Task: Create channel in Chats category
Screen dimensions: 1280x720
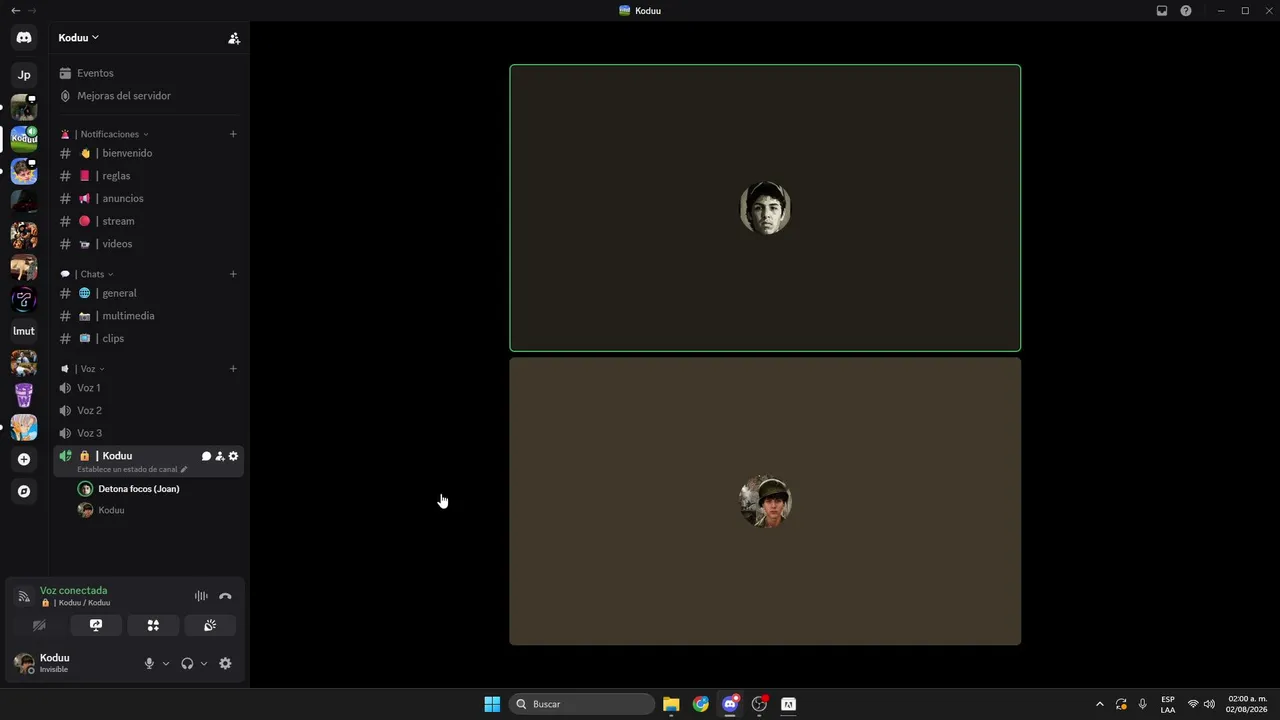Action: tap(233, 274)
